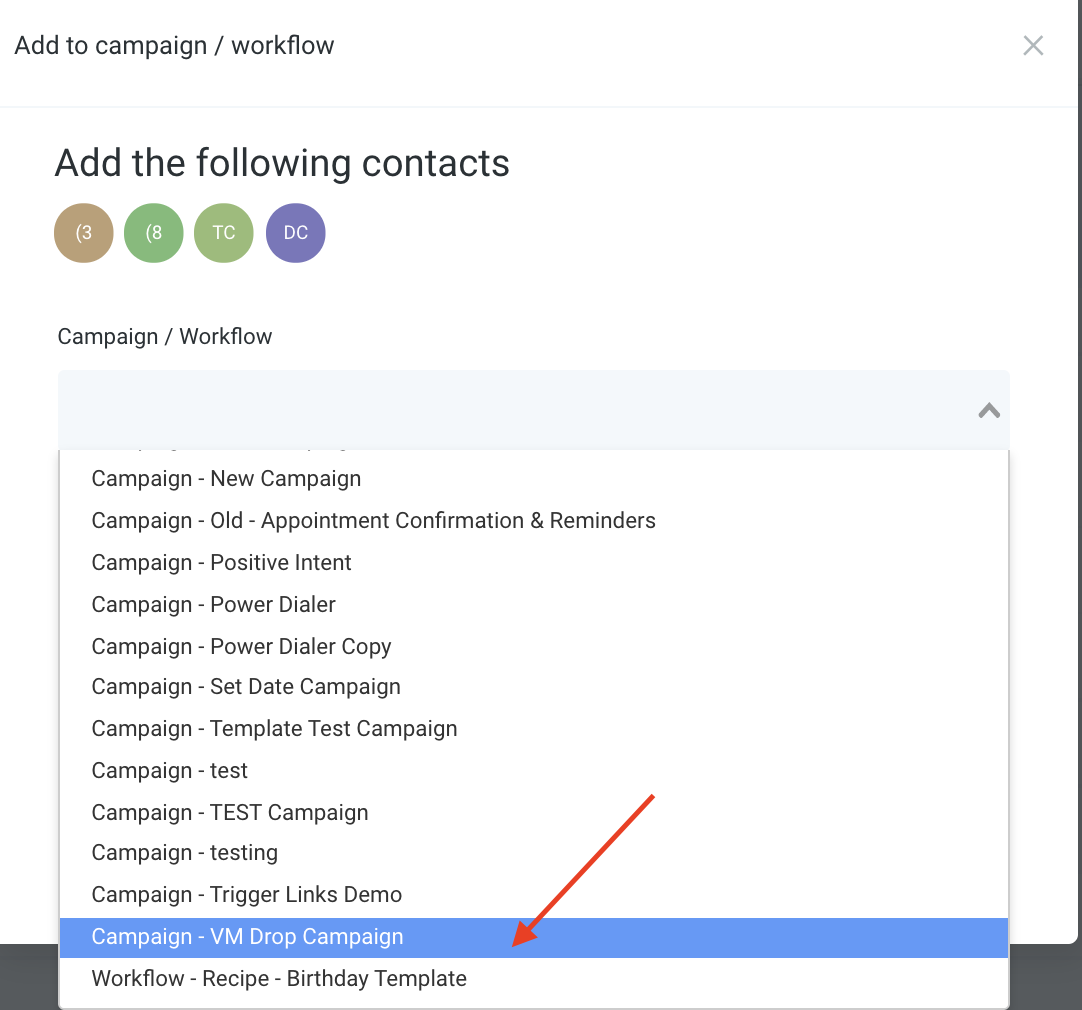Select Campaign - Power Dialer Copy
The width and height of the screenshot is (1082, 1010).
(533, 646)
